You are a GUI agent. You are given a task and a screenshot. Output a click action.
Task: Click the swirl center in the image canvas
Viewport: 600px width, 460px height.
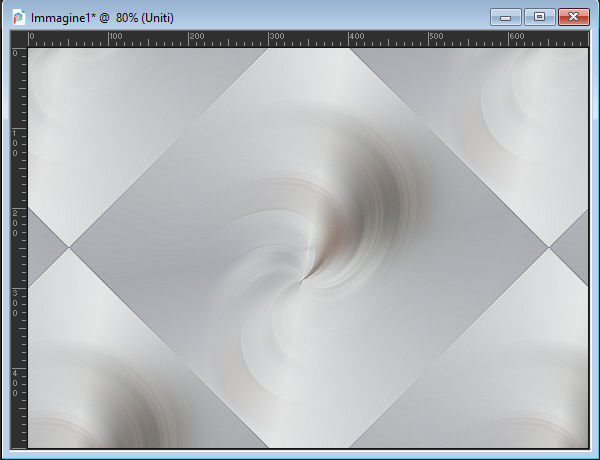click(305, 278)
